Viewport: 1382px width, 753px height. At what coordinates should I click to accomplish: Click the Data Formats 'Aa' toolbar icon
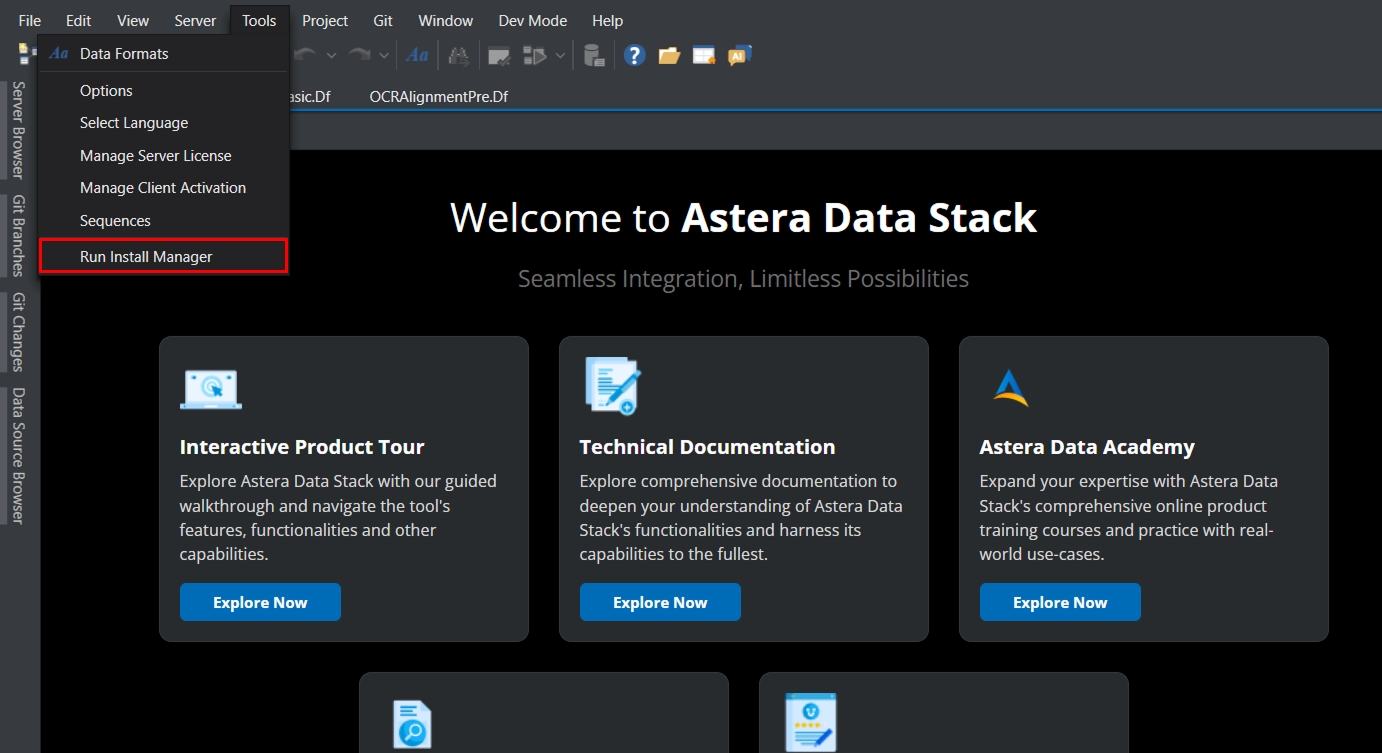coord(417,56)
